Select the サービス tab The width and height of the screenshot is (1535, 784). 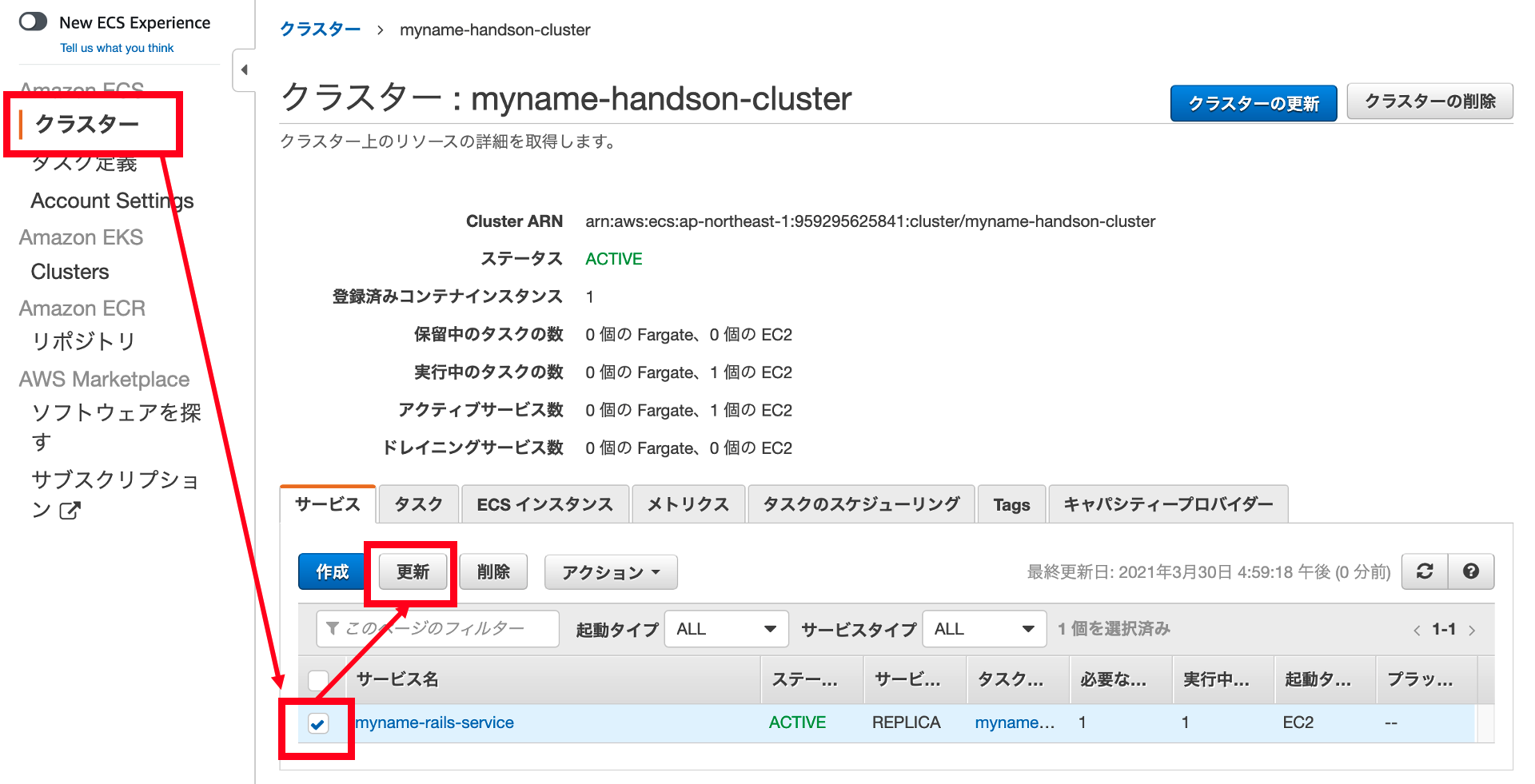pos(328,504)
